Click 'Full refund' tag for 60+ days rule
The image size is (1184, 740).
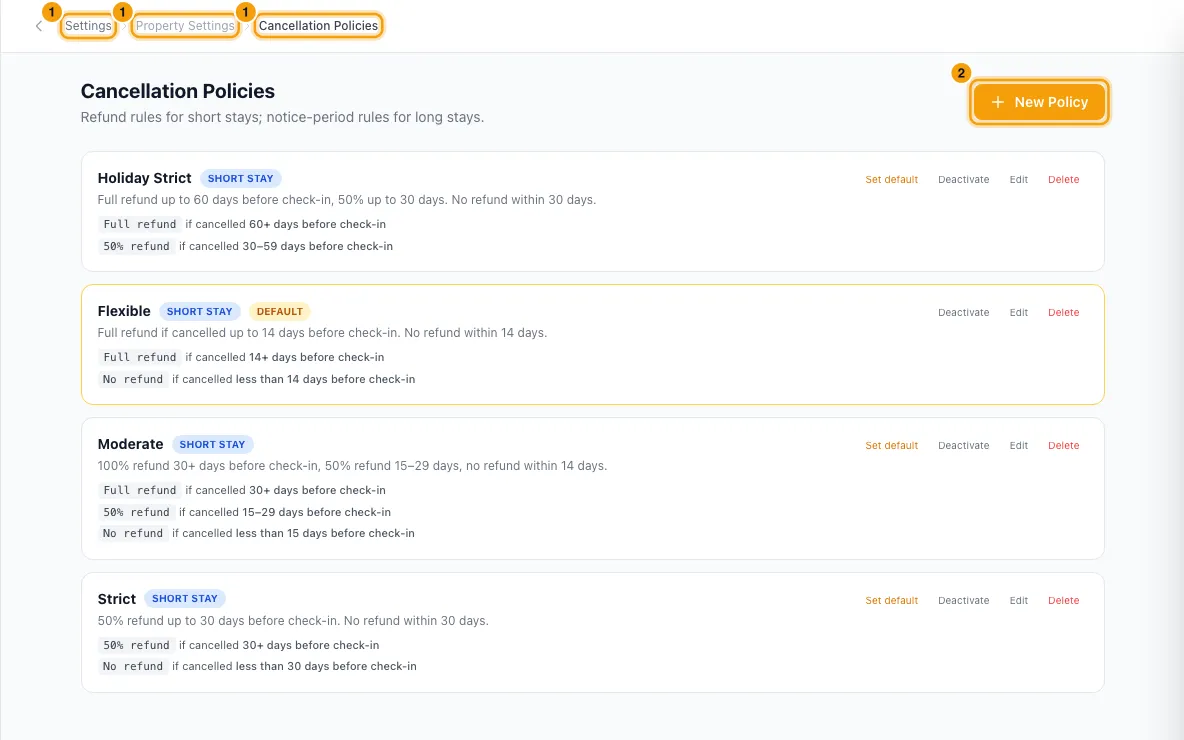(140, 224)
